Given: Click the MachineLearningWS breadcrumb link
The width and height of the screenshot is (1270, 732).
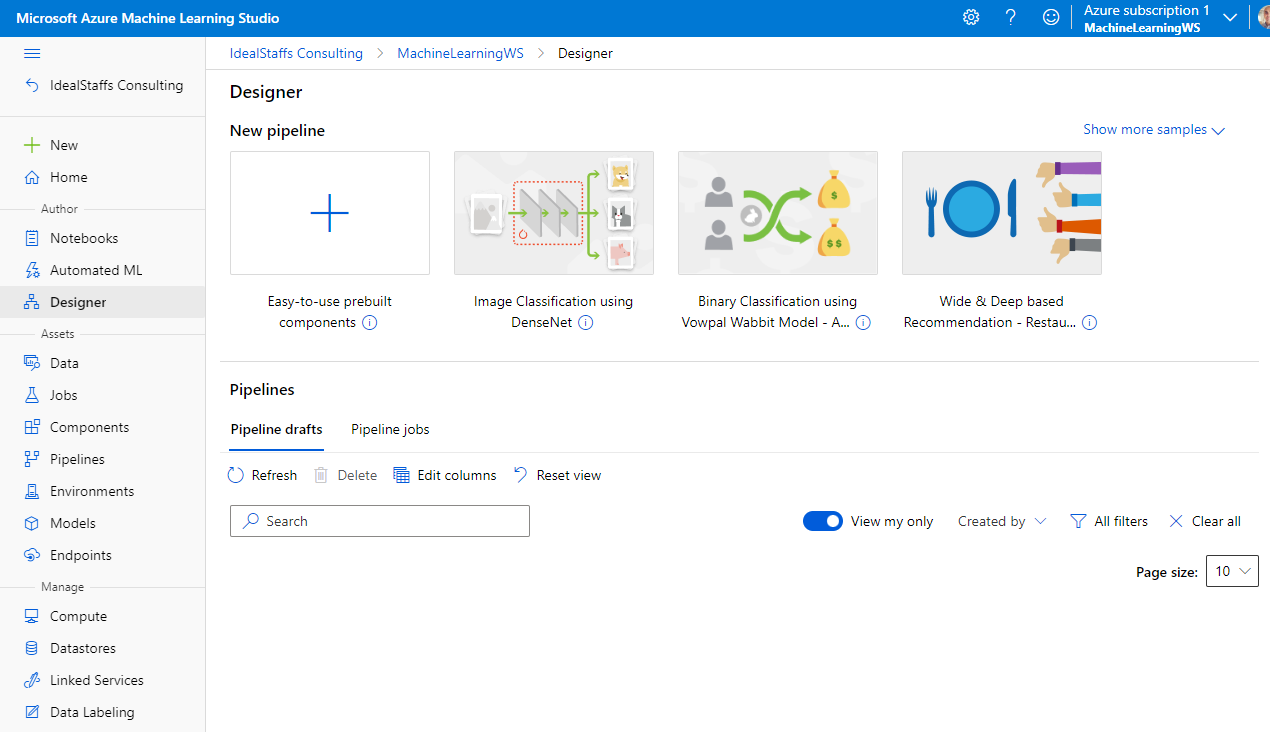Looking at the screenshot, I should click(x=460, y=53).
